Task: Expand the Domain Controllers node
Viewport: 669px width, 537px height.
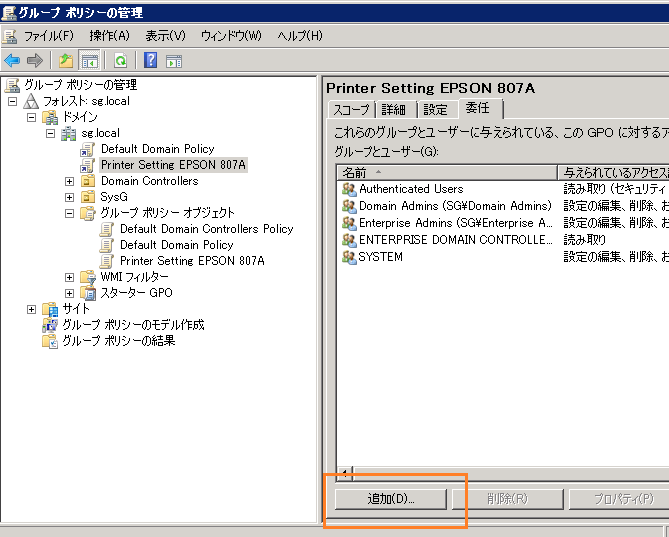Action: coord(69,181)
